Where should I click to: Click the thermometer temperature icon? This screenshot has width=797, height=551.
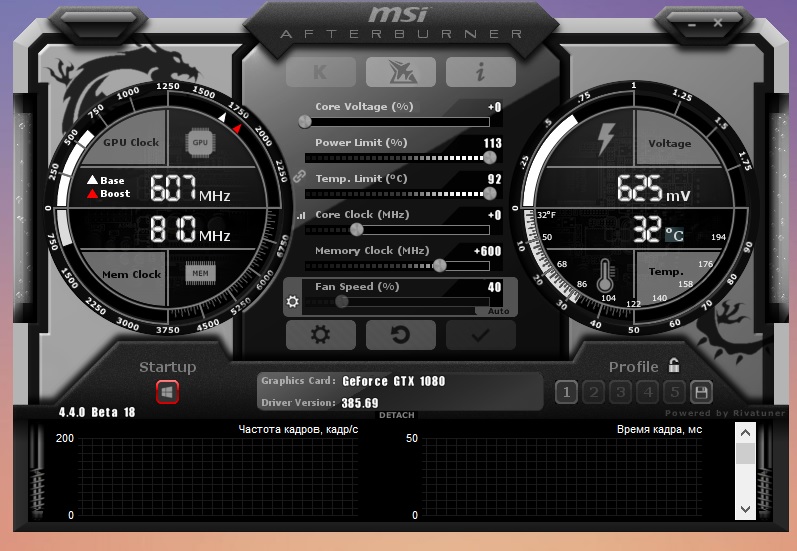tap(605, 275)
